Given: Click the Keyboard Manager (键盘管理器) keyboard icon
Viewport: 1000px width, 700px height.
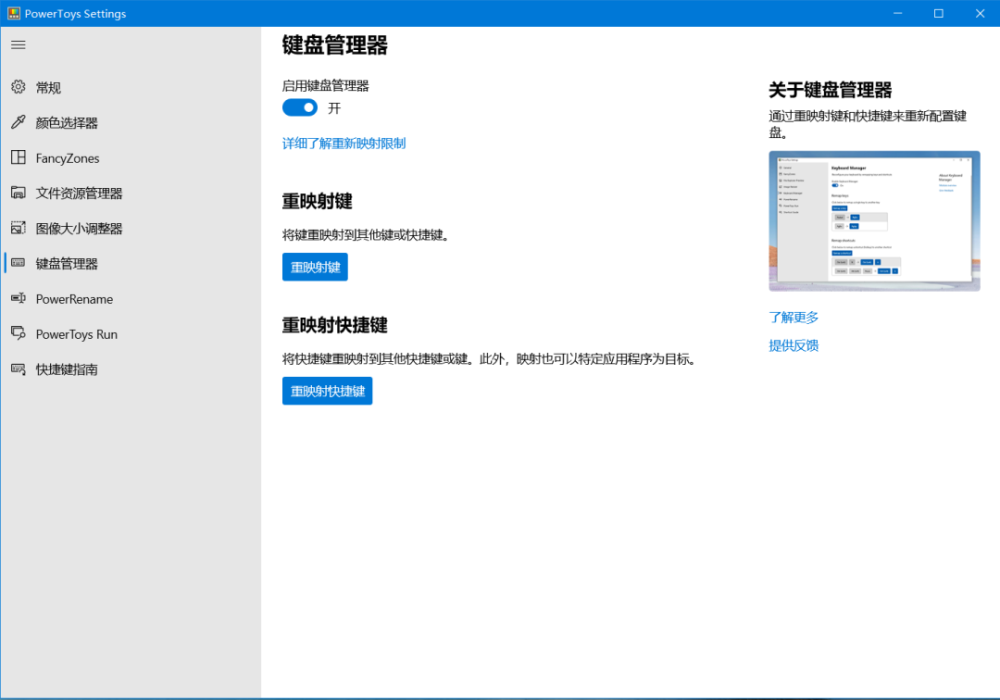Looking at the screenshot, I should (x=18, y=263).
